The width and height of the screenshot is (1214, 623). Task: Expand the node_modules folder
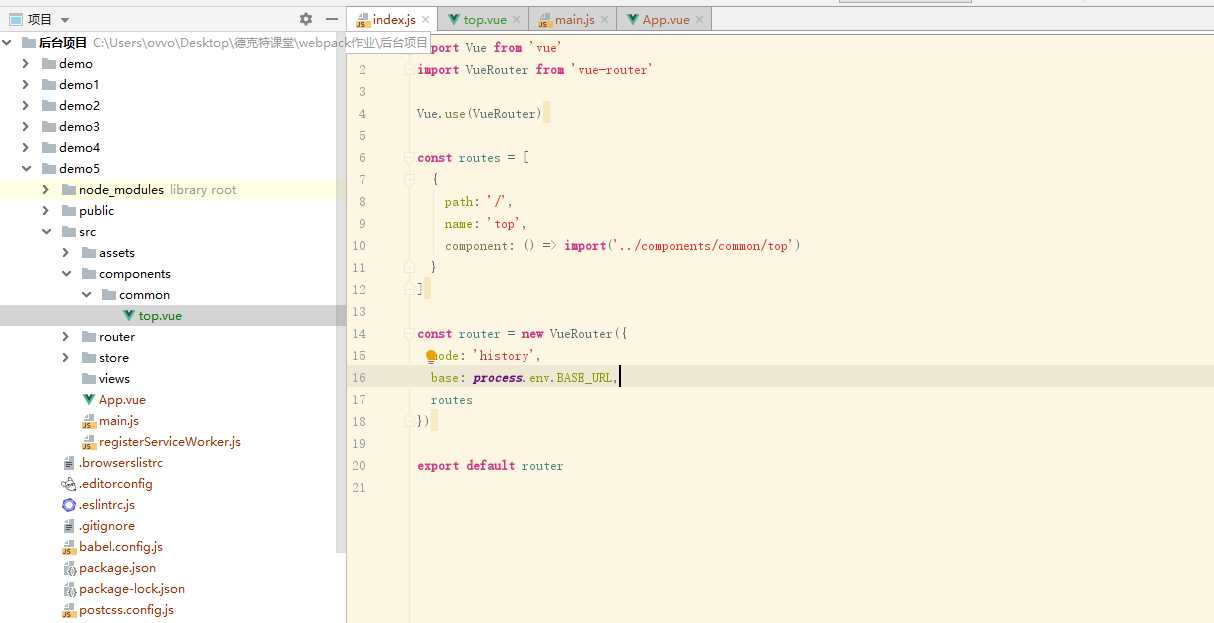point(46,190)
